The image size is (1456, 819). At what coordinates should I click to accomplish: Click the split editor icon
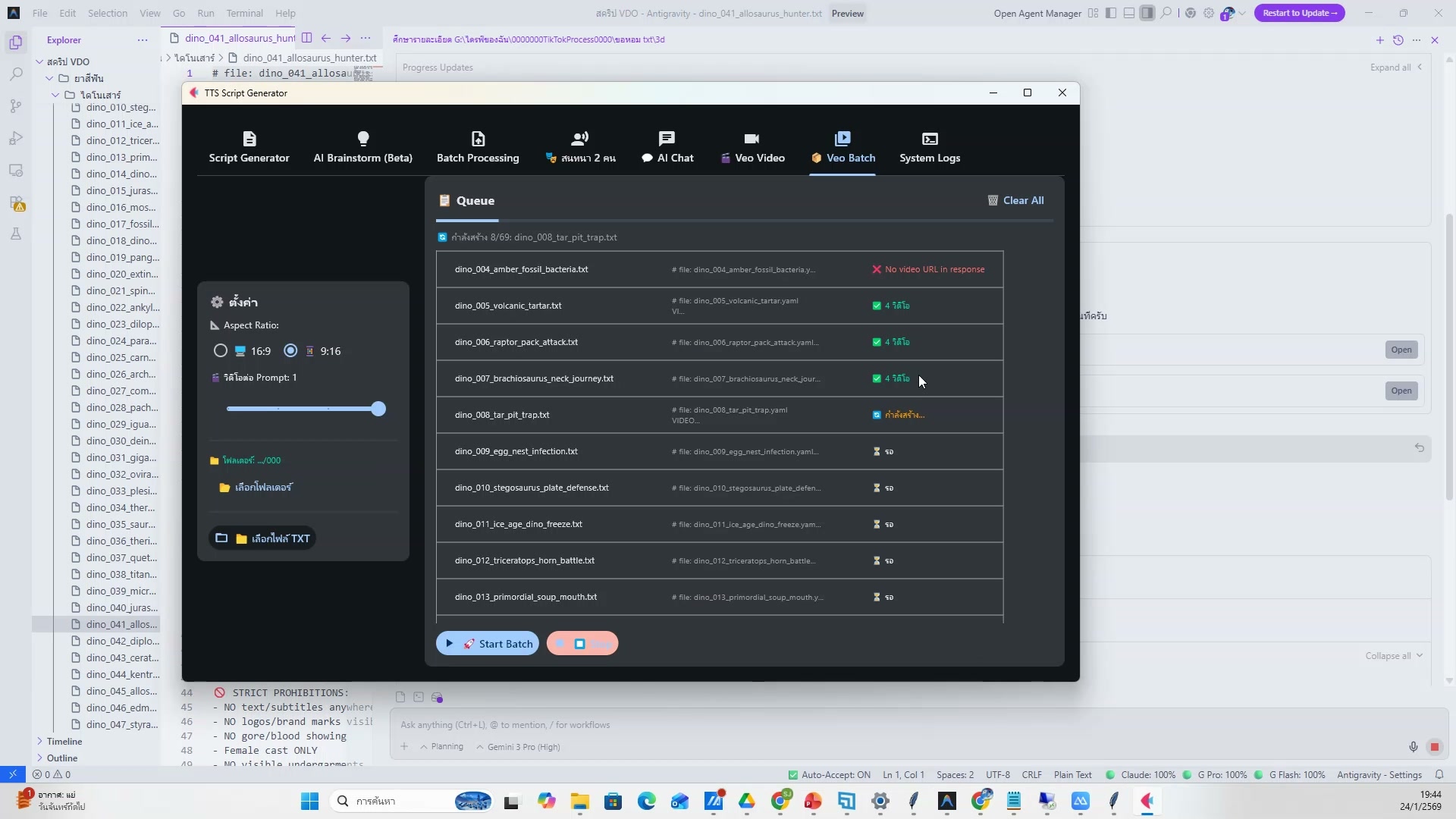pyautogui.click(x=306, y=38)
